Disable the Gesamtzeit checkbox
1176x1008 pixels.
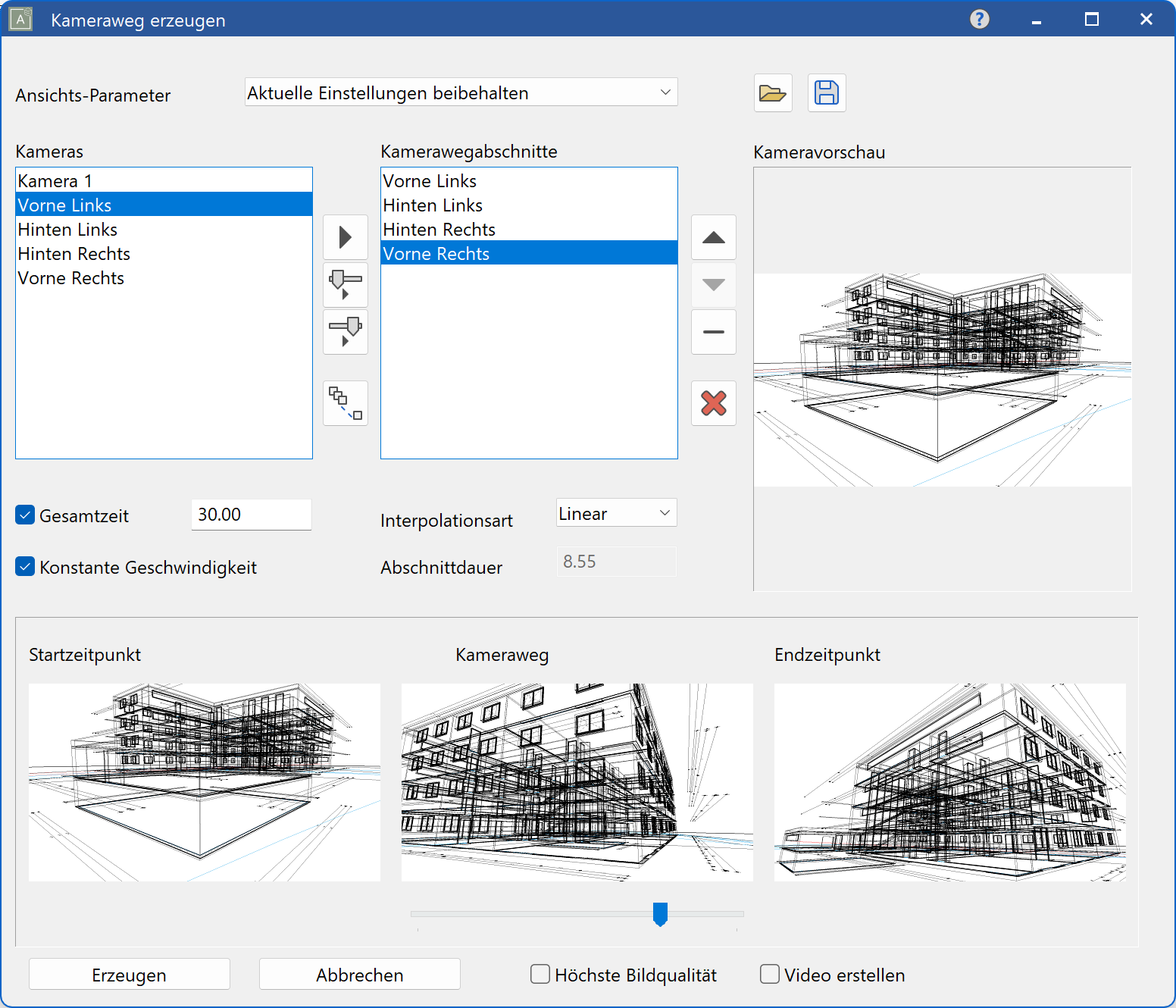25,515
